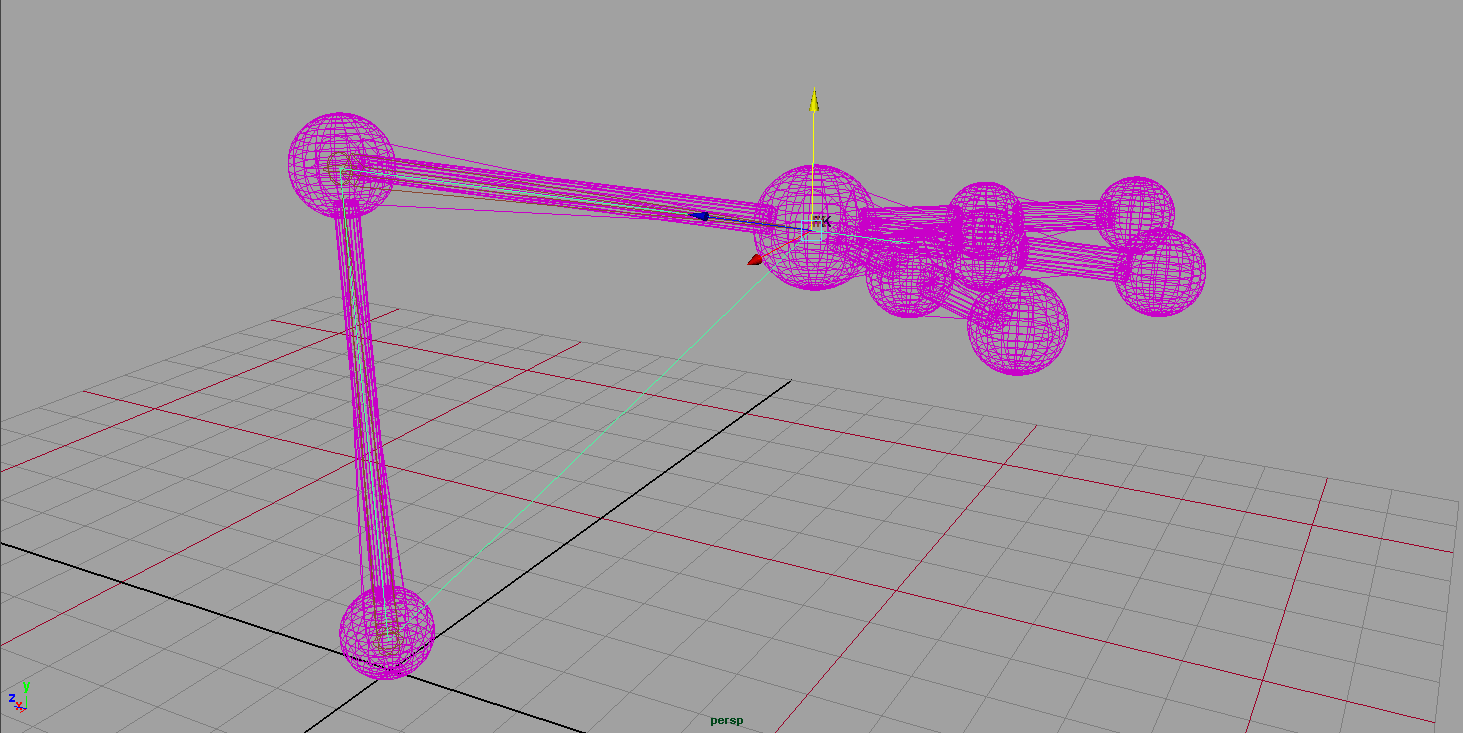1463x733 pixels.
Task: Select the bottom joint sphere on the grid
Action: coord(387,632)
